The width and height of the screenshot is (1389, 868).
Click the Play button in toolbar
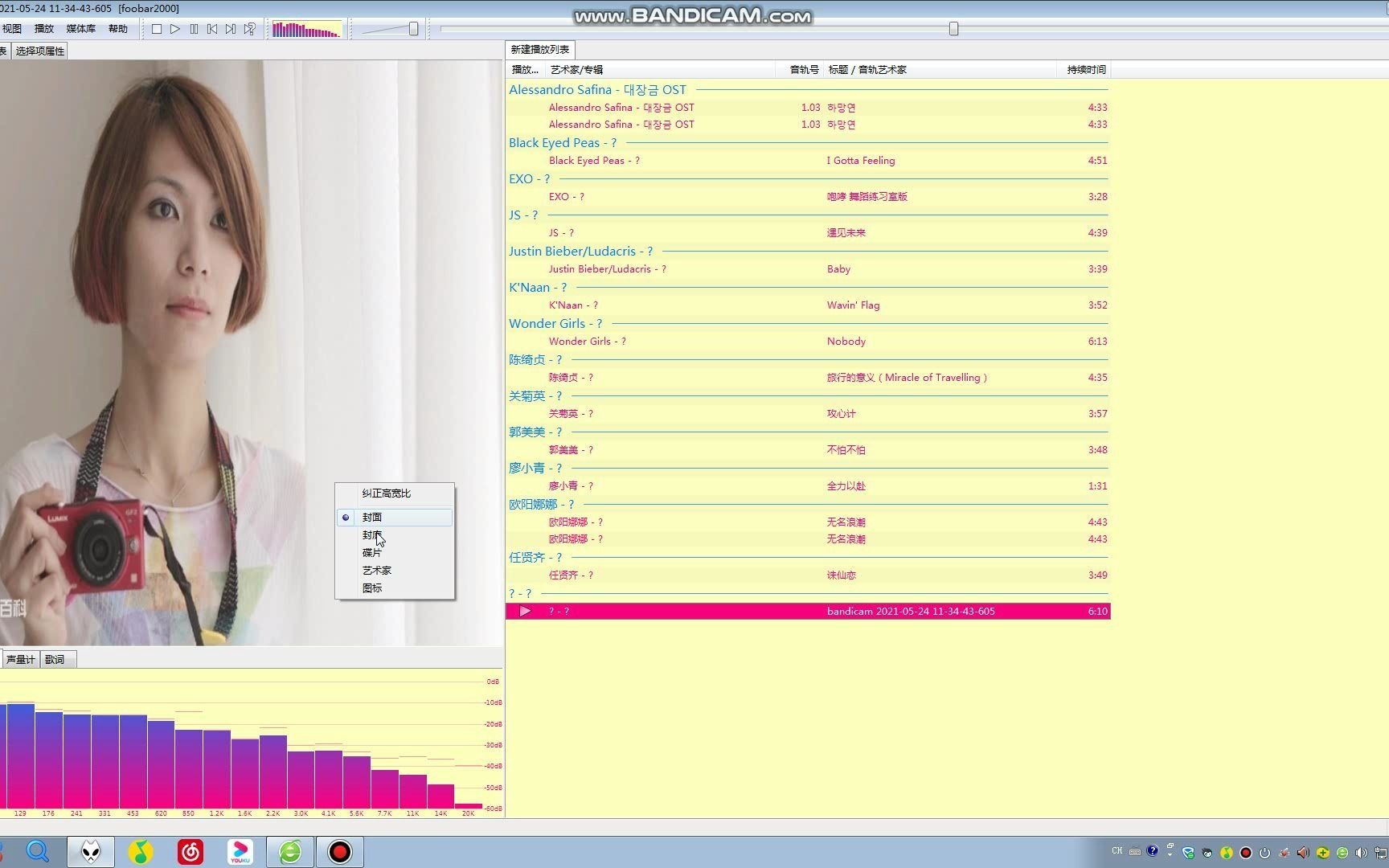click(x=175, y=29)
